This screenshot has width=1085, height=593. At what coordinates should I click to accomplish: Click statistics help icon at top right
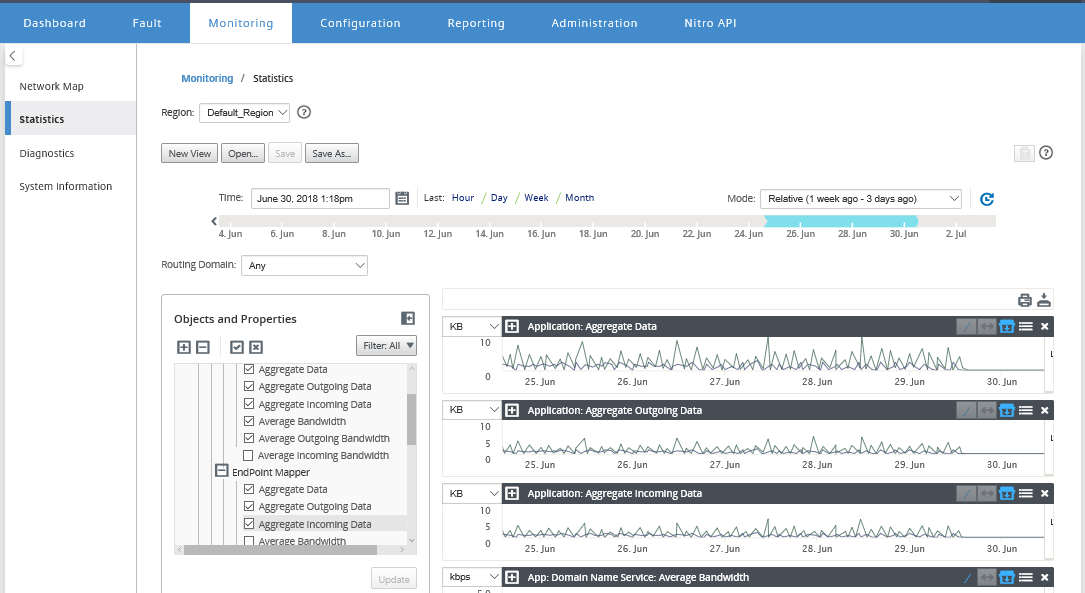[1046, 153]
